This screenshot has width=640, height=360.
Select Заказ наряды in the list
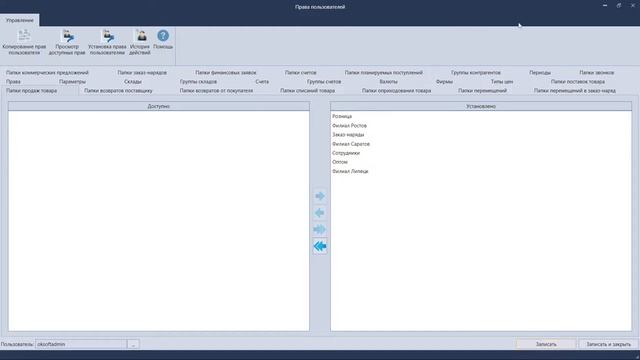click(x=348, y=135)
